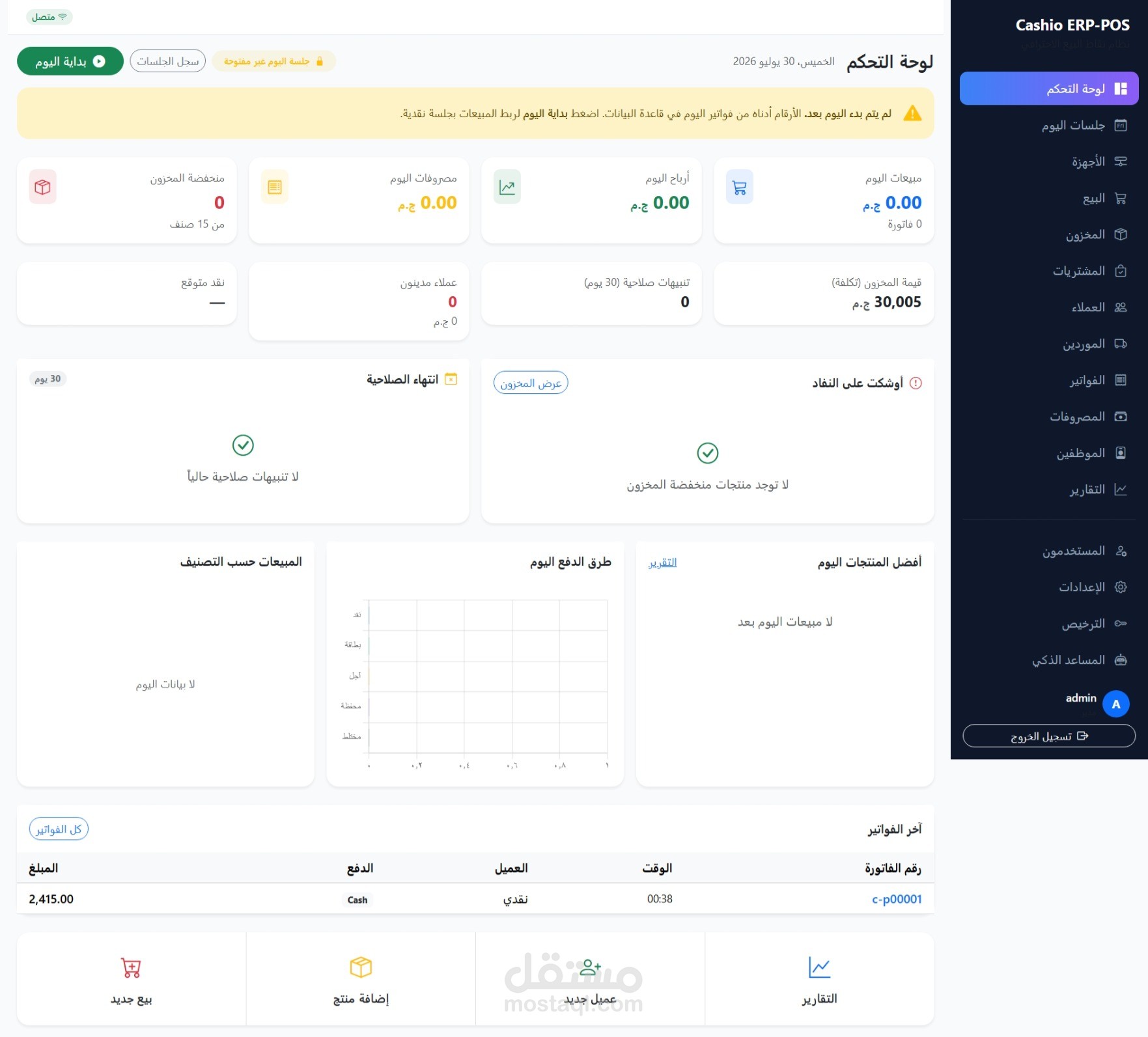Viewport: 1148px width, 1037px height.
Task: Open سجل الجلسات button
Action: 168,61
